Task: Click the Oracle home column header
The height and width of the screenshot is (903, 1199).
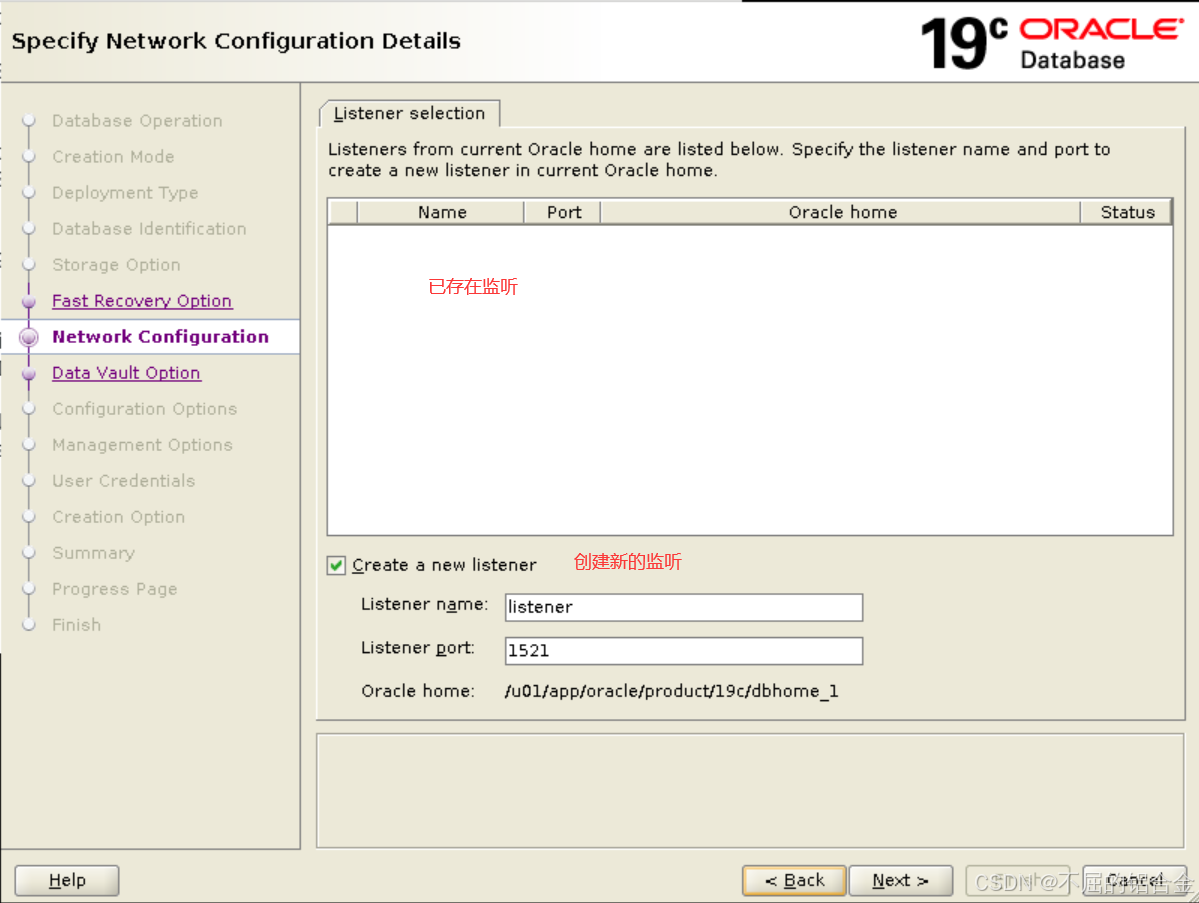Action: (841, 213)
